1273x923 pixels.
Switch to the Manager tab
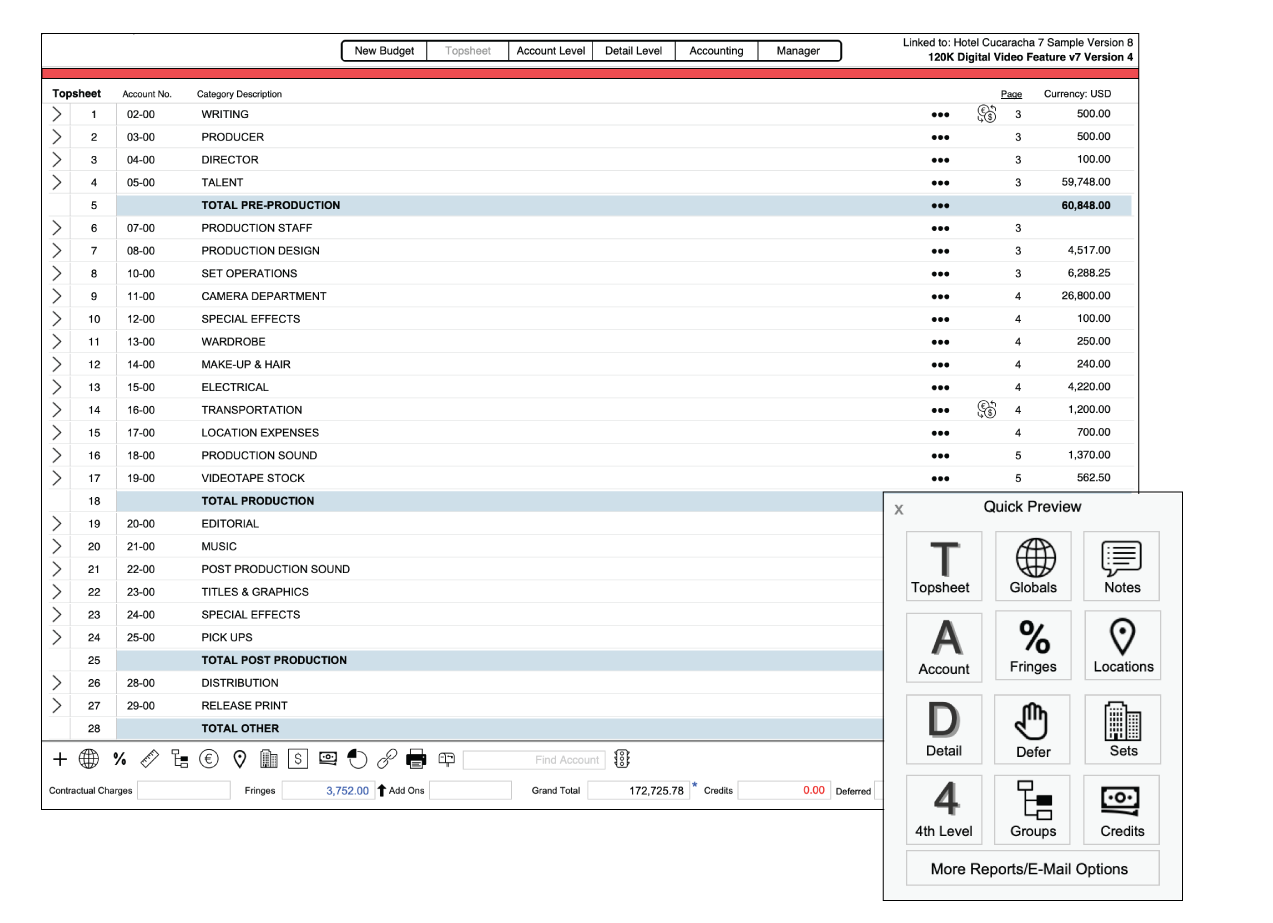(x=800, y=50)
